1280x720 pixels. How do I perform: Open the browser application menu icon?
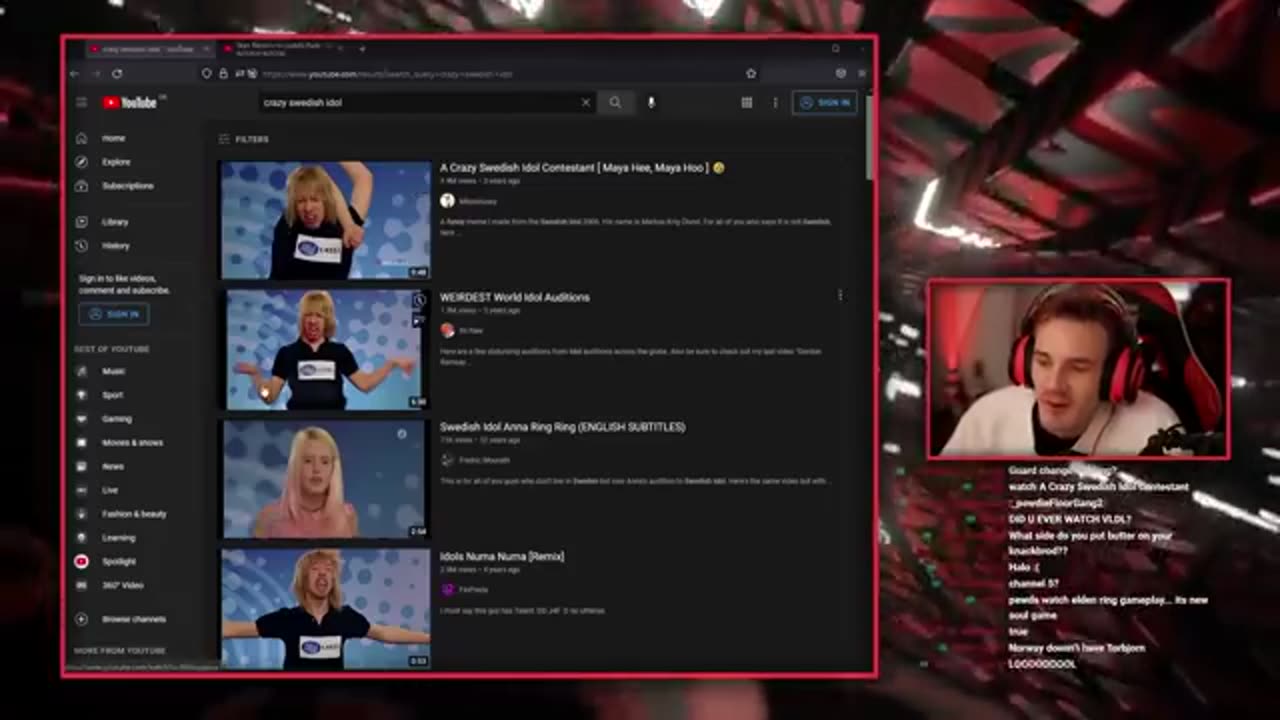[862, 73]
